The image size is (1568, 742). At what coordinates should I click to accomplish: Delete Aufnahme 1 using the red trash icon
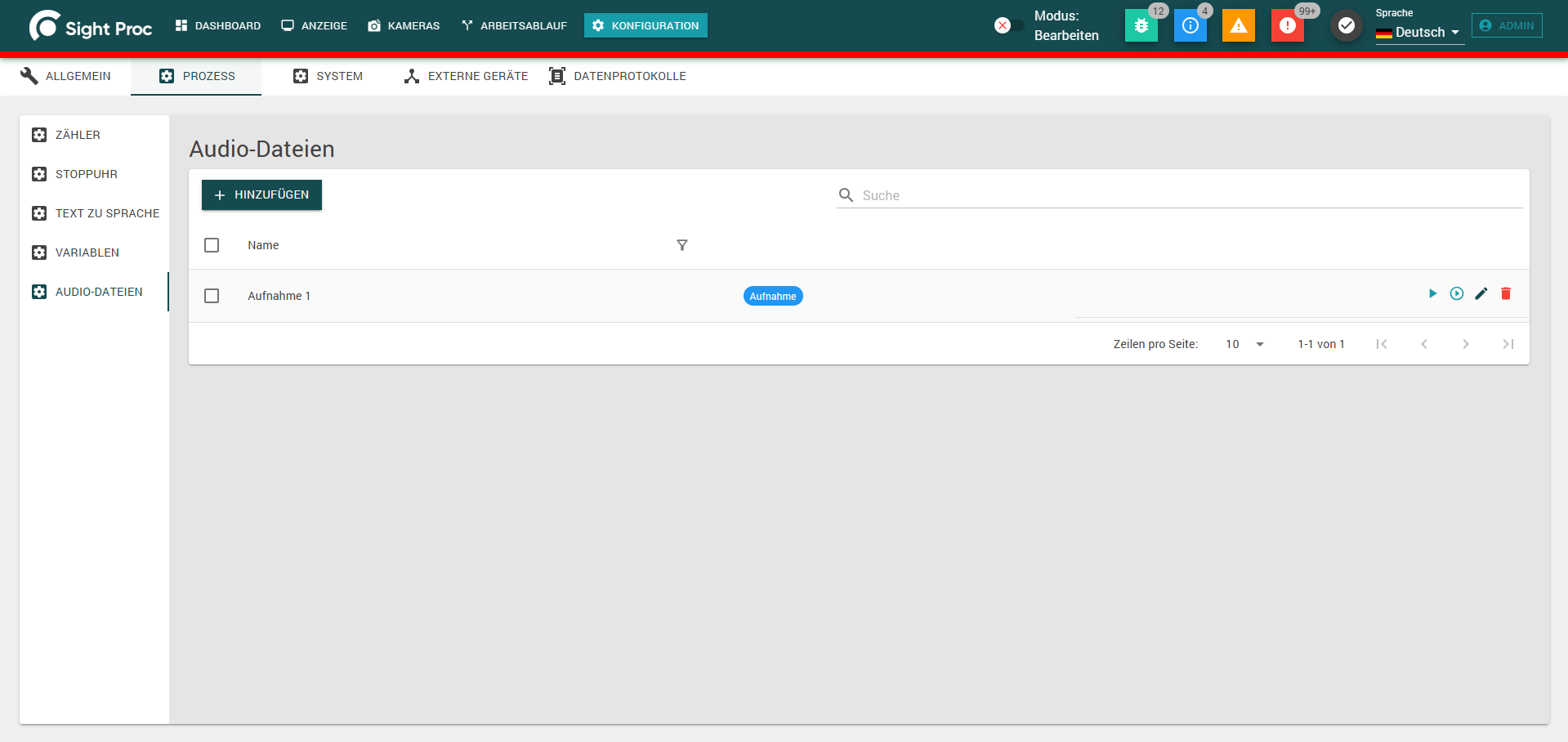pyautogui.click(x=1506, y=293)
